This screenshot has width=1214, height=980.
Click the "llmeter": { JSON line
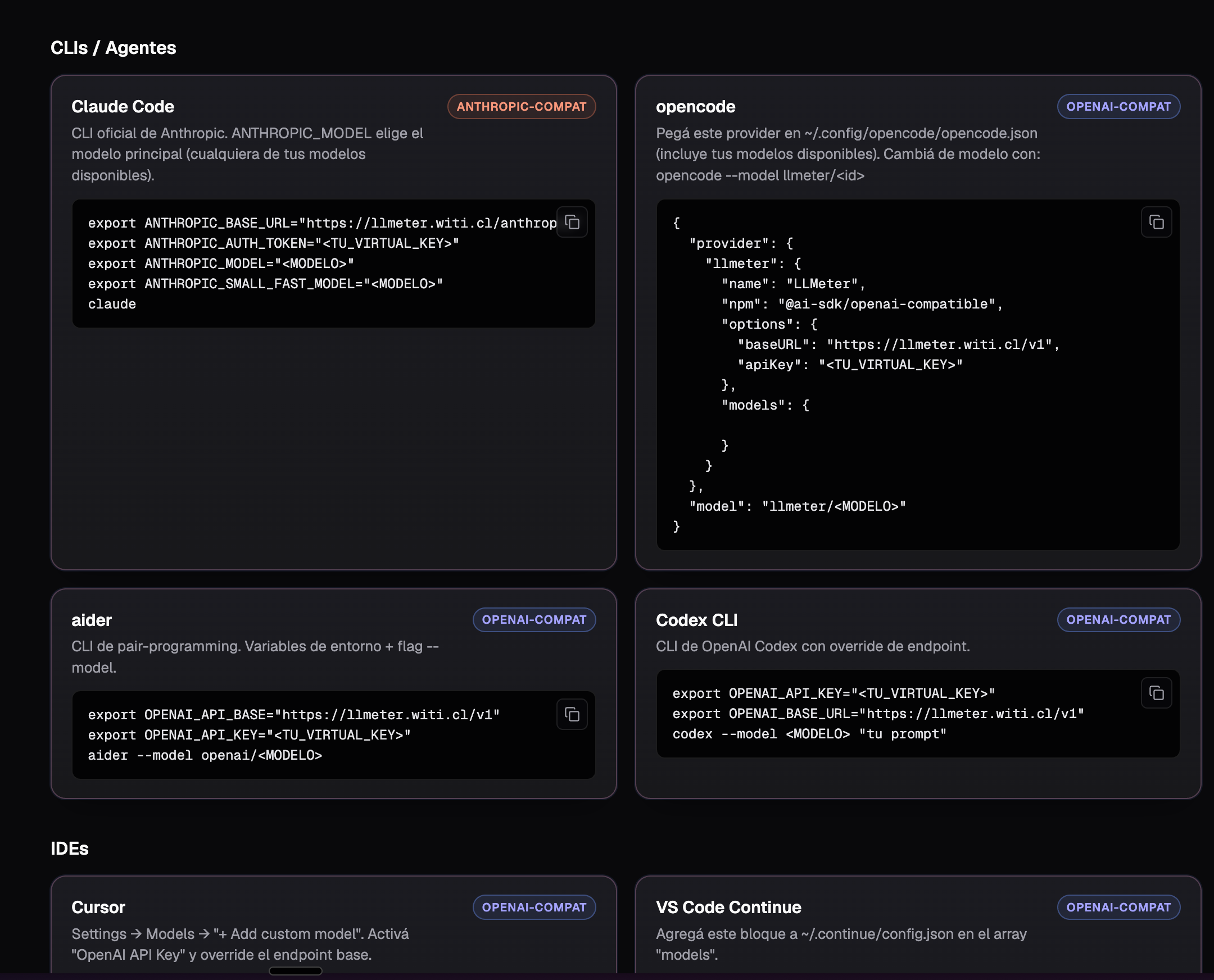[x=753, y=264]
